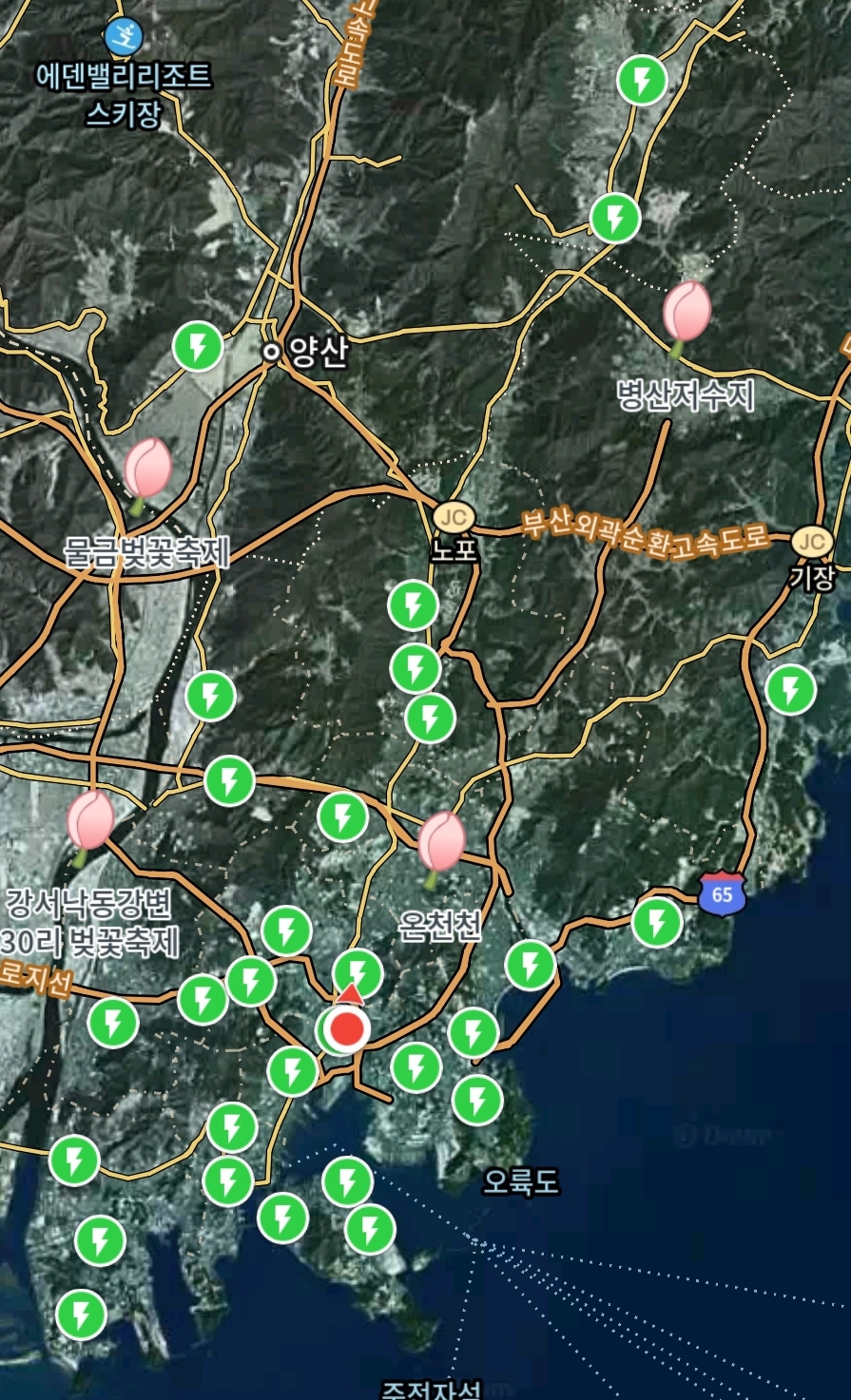
Task: Tap the 기장 JC junction icon
Action: 812,542
